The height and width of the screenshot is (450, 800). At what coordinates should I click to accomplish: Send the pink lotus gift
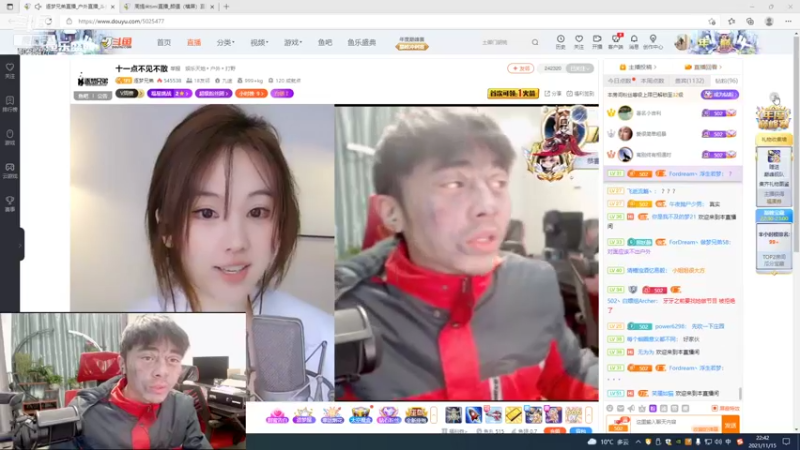(x=277, y=415)
